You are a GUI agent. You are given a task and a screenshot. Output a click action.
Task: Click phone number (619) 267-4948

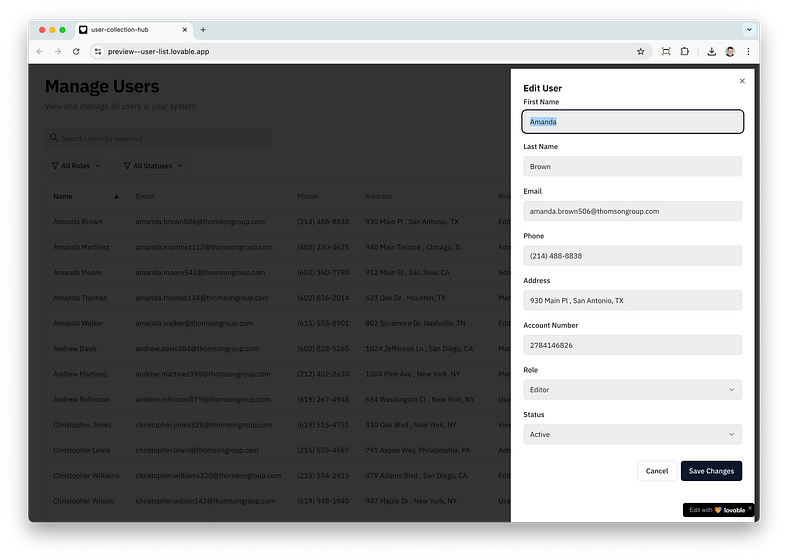click(x=323, y=400)
